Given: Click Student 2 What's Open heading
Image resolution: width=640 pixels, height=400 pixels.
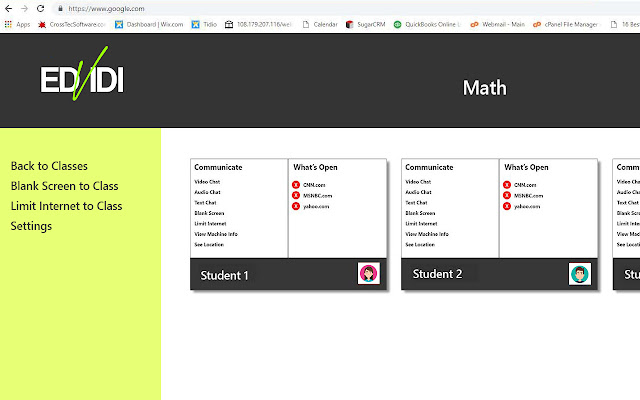Looking at the screenshot, I should 526,167.
